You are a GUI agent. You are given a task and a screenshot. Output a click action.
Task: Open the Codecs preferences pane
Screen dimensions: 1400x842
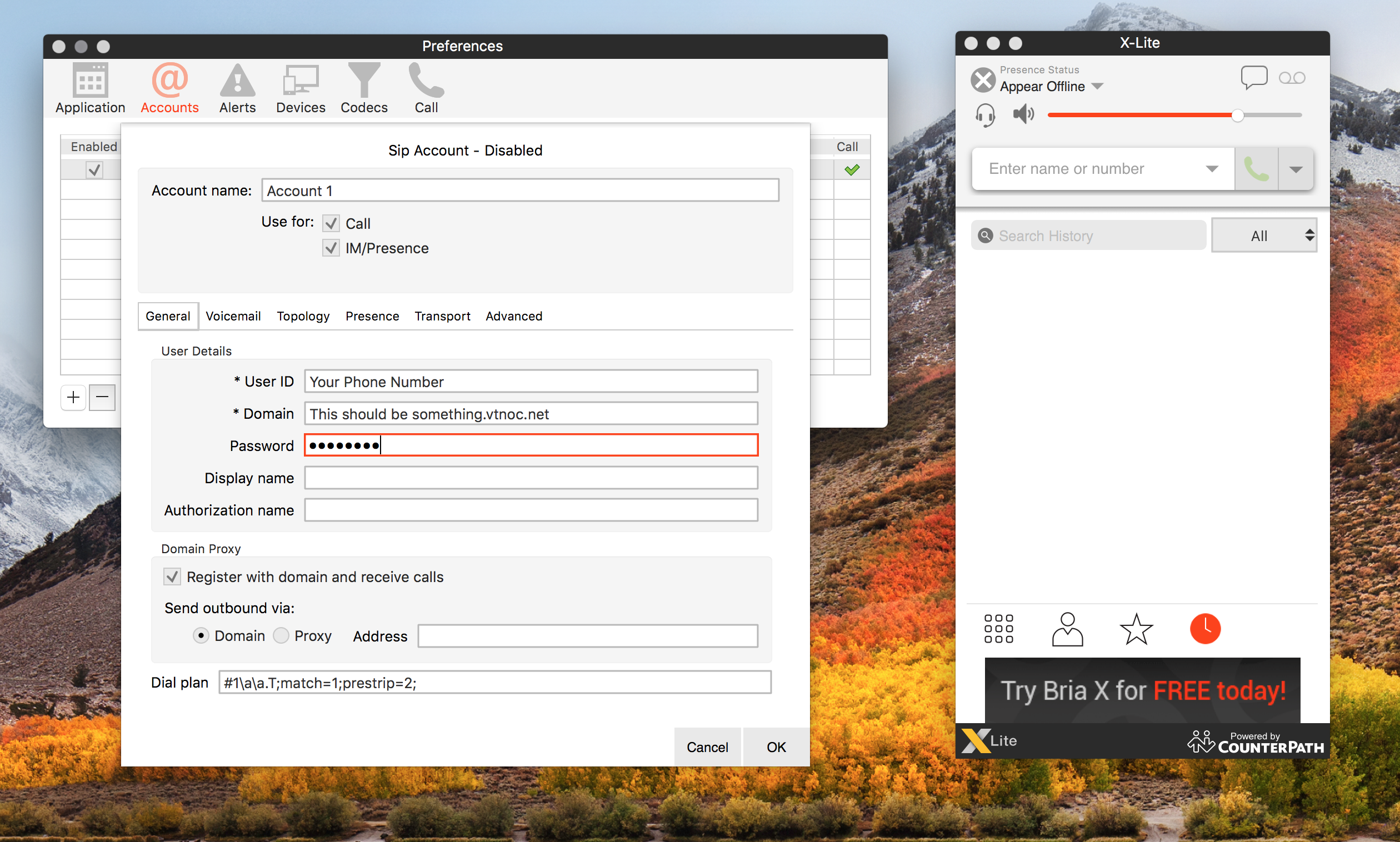point(364,88)
